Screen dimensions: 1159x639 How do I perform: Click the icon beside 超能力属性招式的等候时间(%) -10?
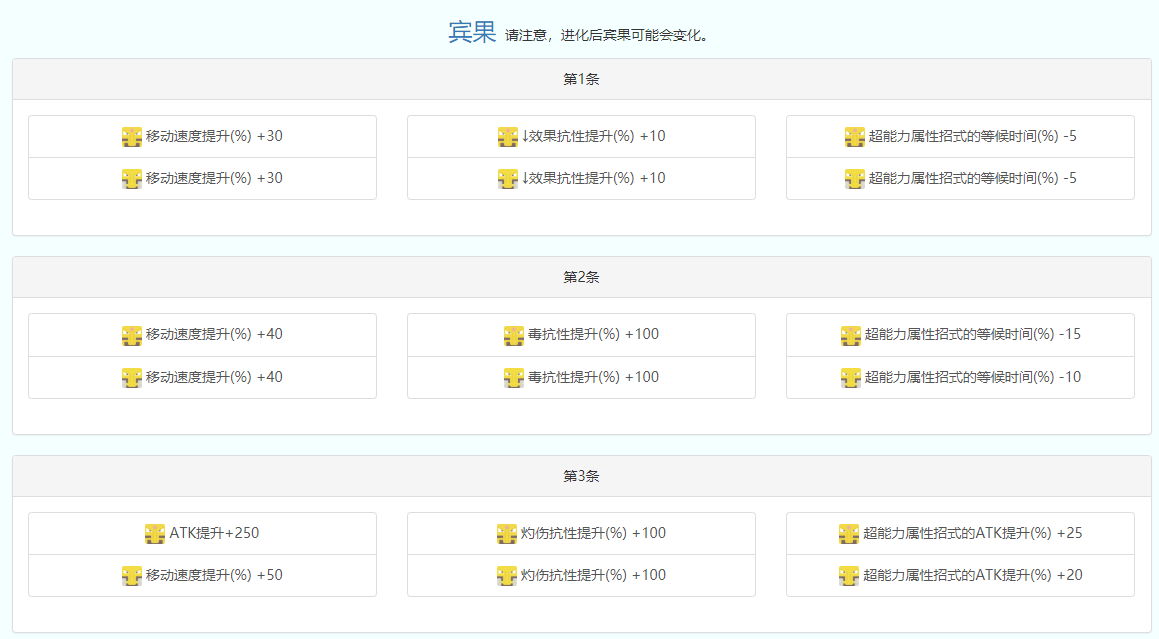(x=851, y=377)
